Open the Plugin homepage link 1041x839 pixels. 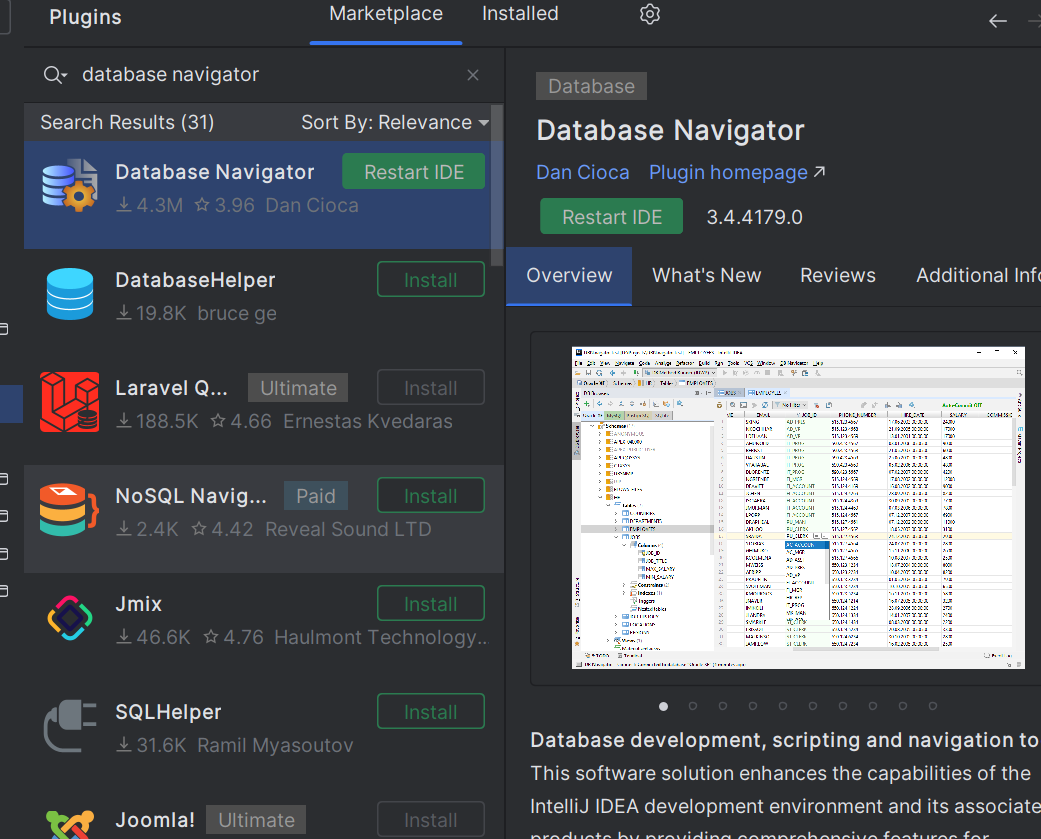(737, 173)
